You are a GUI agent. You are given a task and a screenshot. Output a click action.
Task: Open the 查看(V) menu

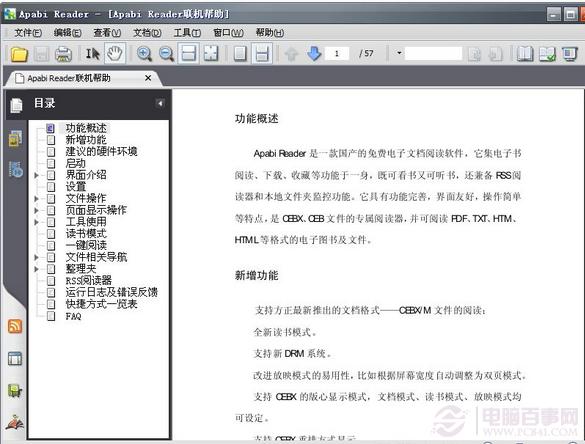107,33
